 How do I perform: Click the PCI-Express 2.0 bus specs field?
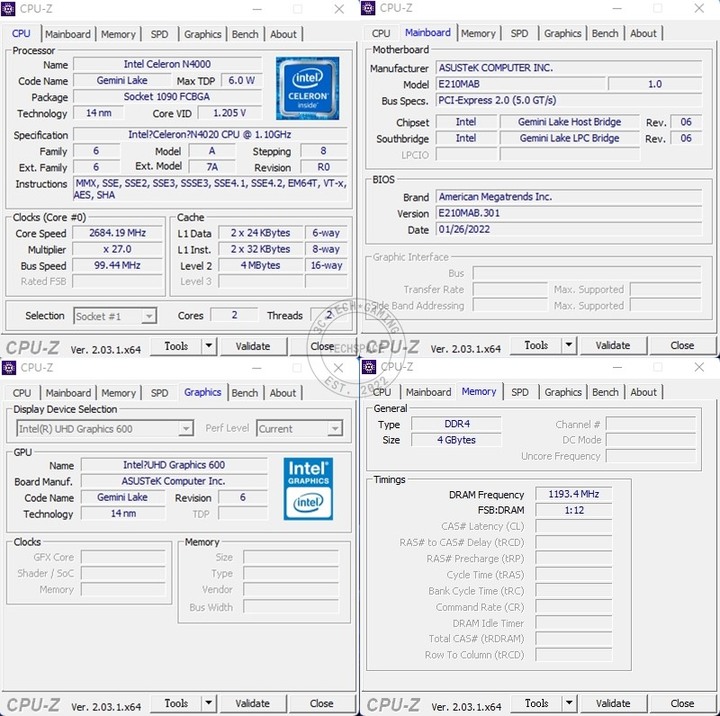[x=569, y=100]
